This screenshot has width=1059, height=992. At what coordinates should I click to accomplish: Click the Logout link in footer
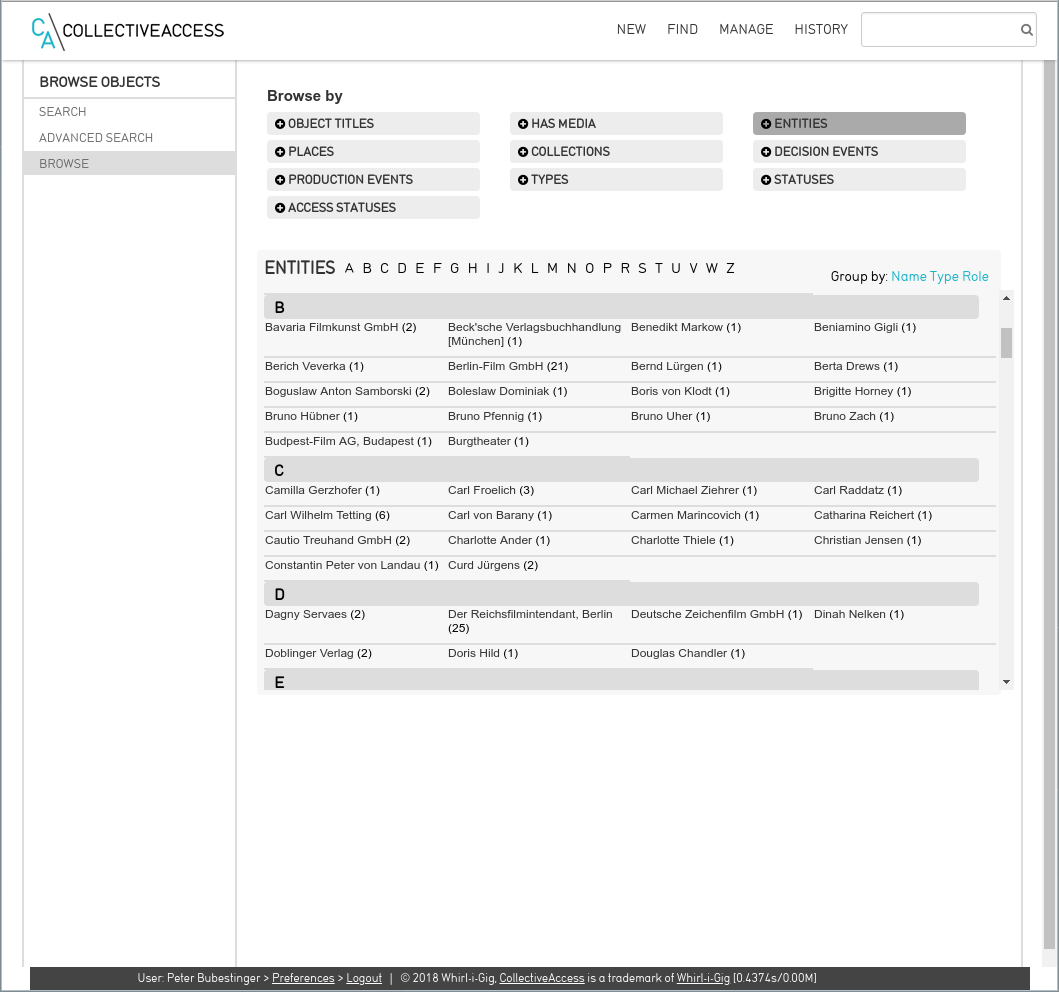pyautogui.click(x=364, y=978)
